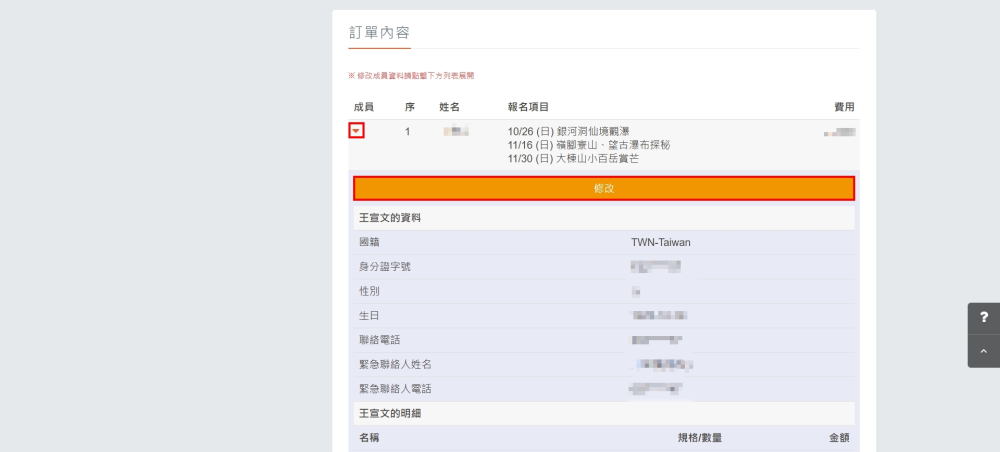This screenshot has width=1000, height=452.
Task: Click the 11/16 福腳寮山 event entry
Action: [588, 145]
